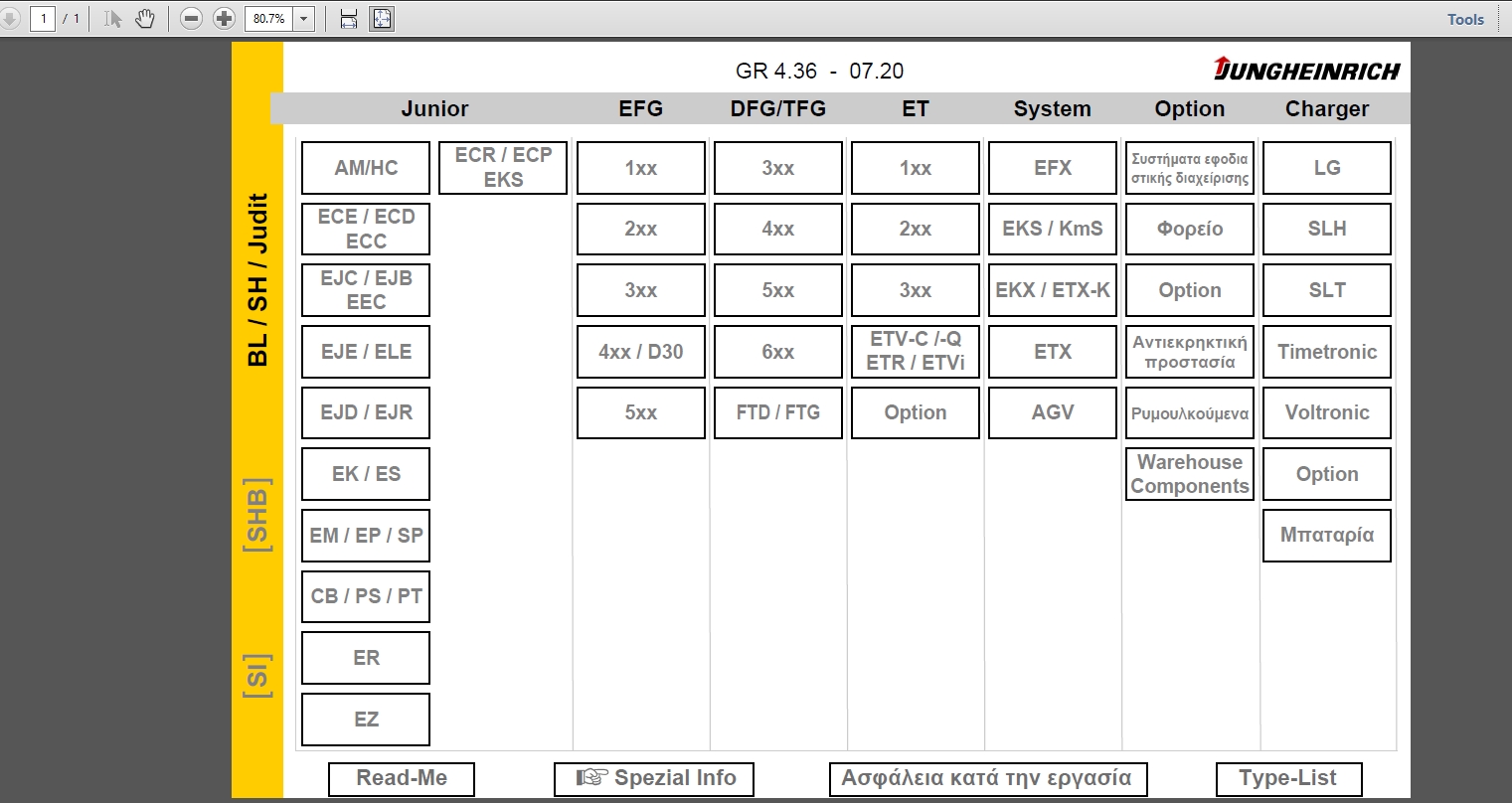Image resolution: width=1512 pixels, height=803 pixels.
Task: Open the CB / PS / PT section
Action: [x=366, y=596]
